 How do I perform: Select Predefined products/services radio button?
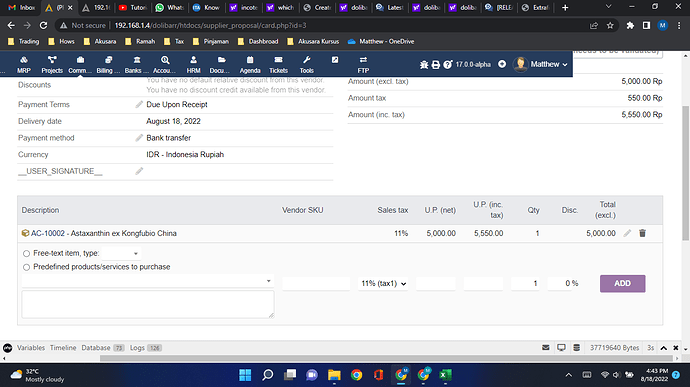(x=26, y=267)
